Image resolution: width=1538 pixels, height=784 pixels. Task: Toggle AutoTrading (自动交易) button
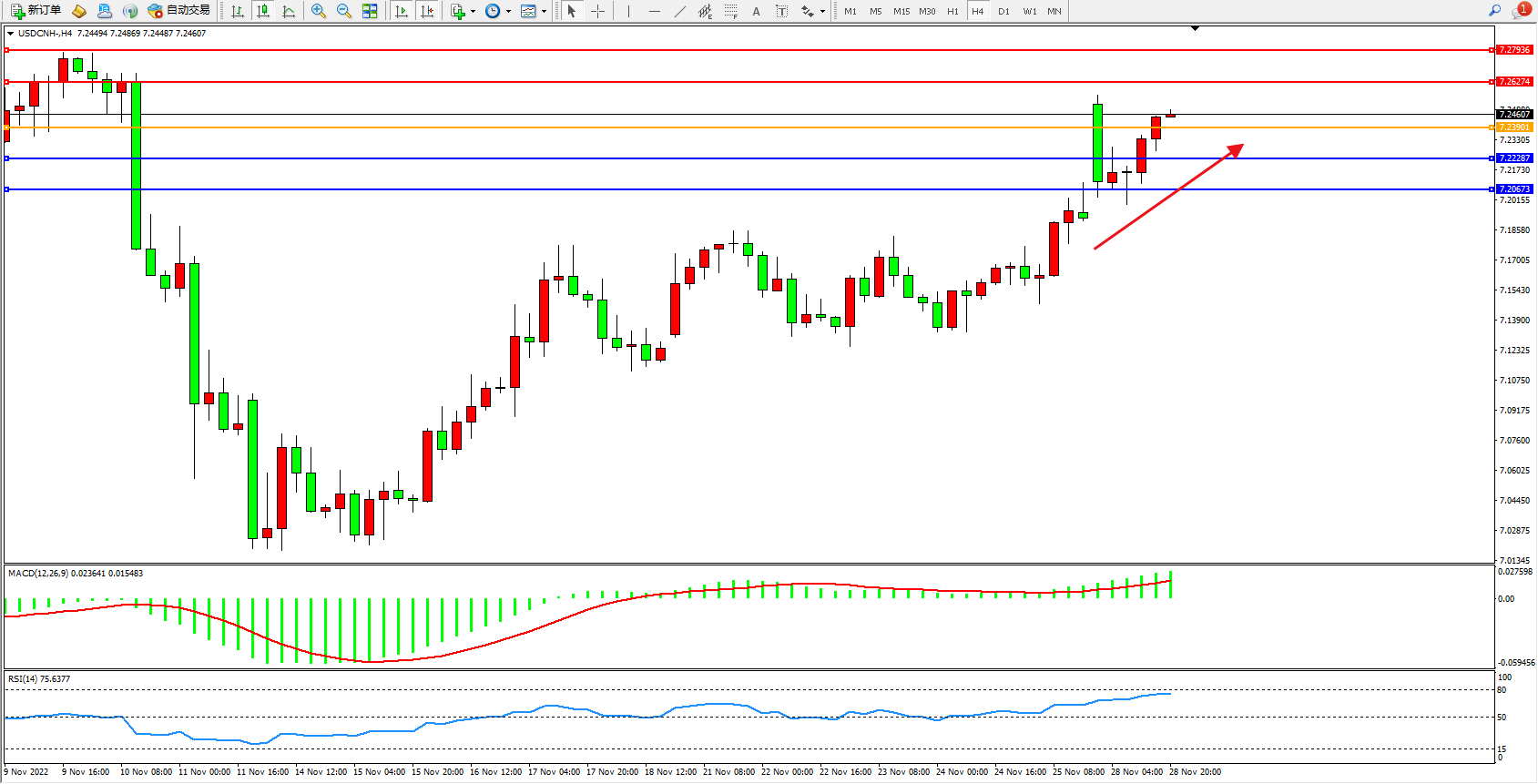(179, 11)
